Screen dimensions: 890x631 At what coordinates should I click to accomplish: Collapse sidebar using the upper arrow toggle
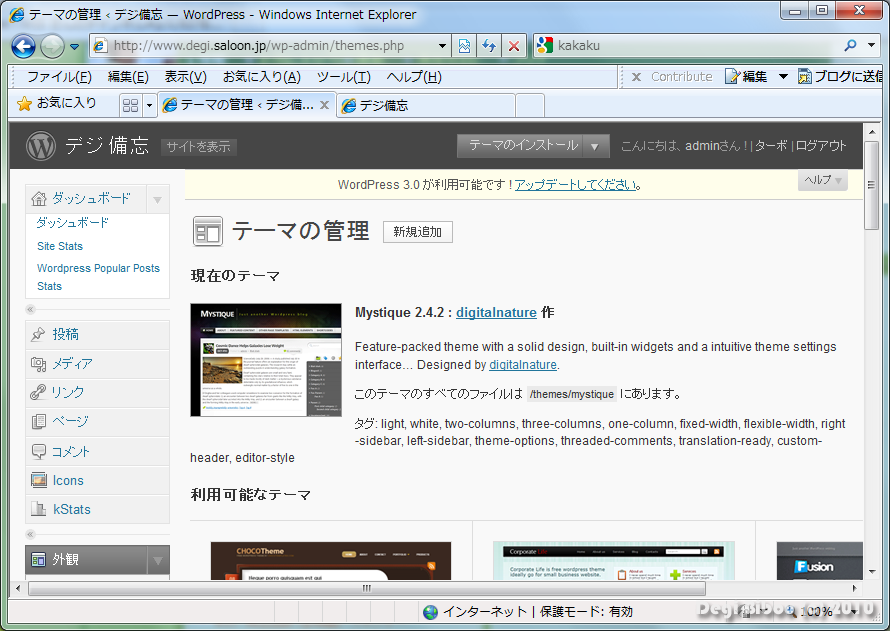point(31,309)
